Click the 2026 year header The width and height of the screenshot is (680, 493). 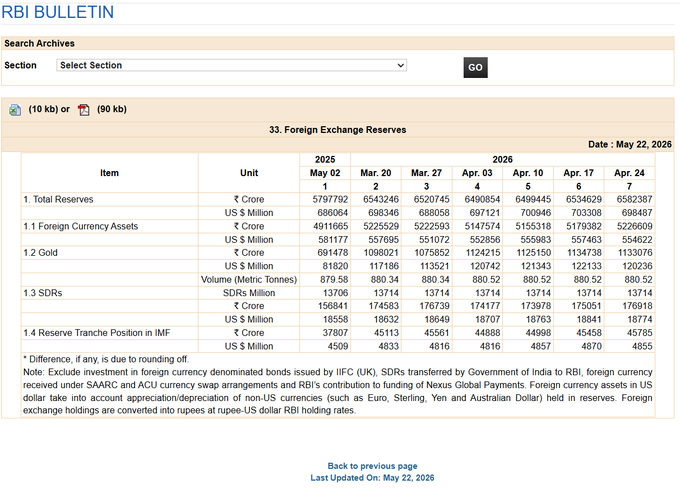click(x=502, y=160)
